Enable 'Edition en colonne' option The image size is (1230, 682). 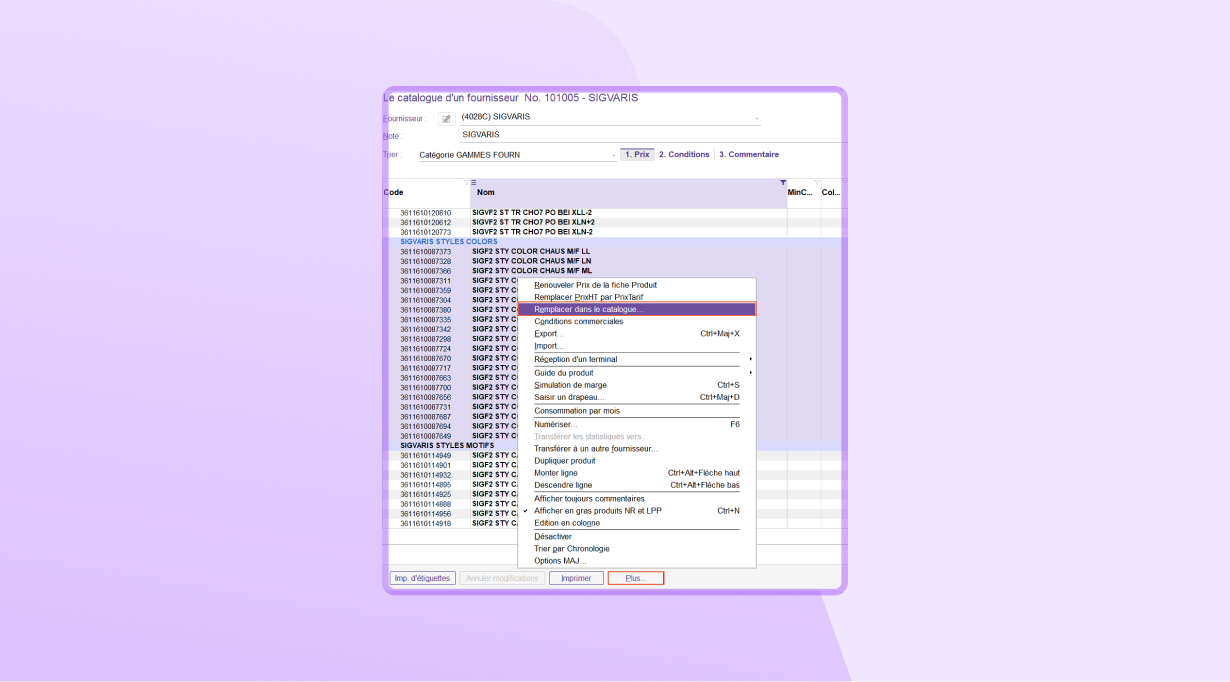coord(567,523)
